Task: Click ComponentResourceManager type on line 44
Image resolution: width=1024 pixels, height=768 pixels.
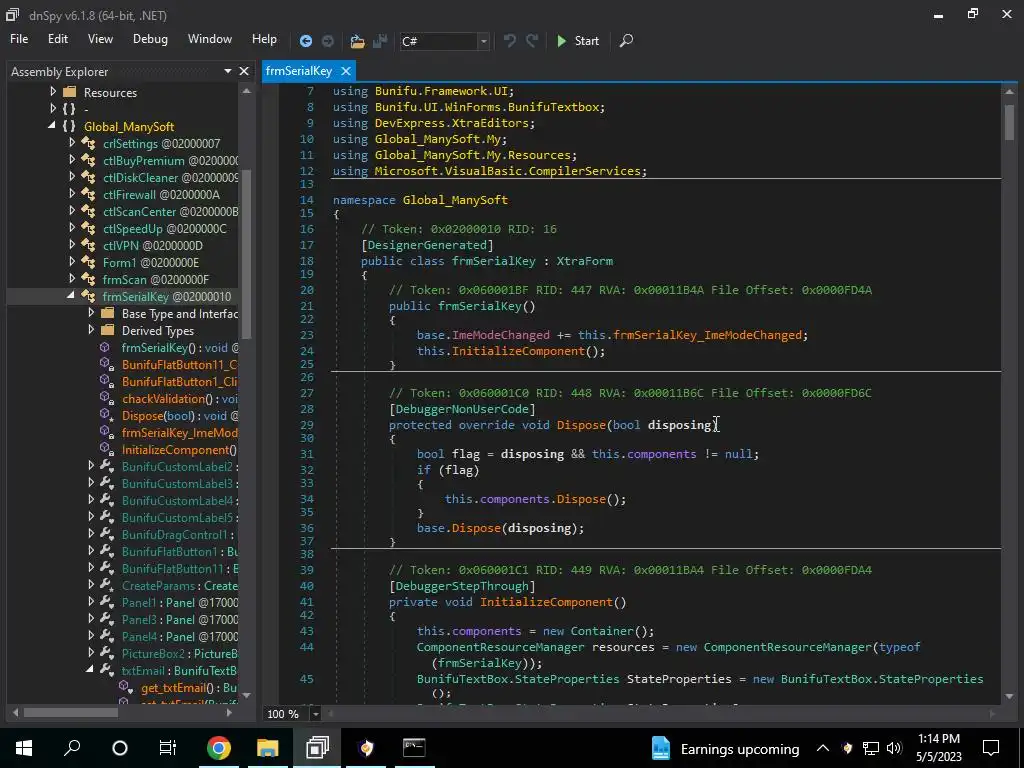Action: (x=500, y=647)
